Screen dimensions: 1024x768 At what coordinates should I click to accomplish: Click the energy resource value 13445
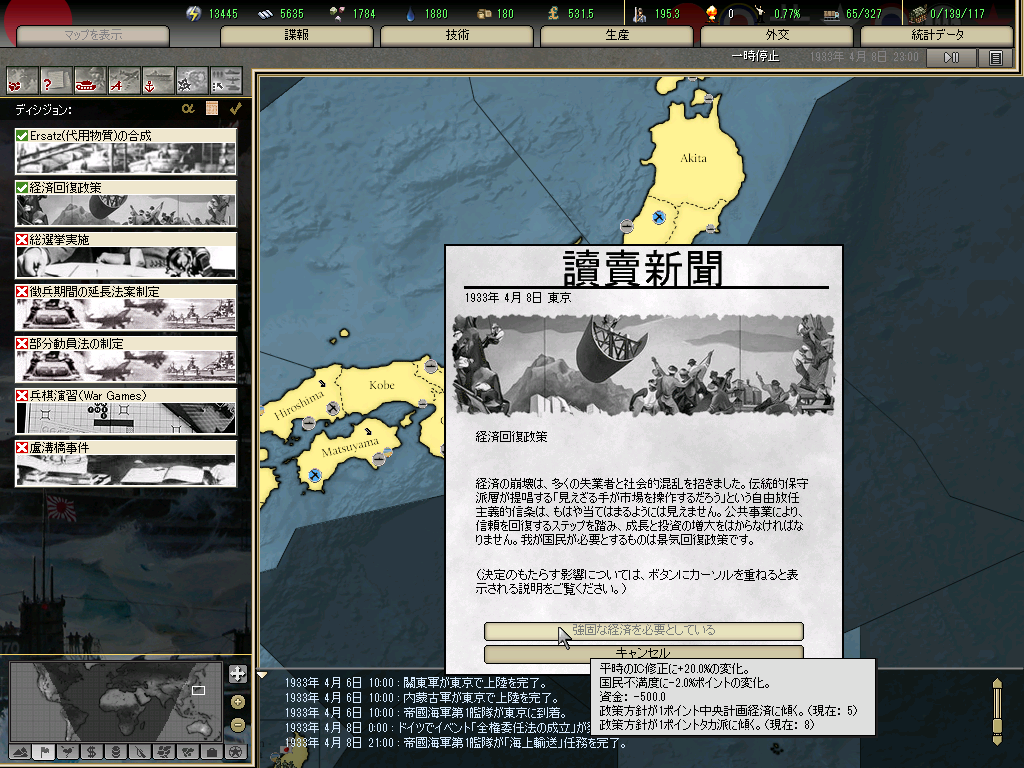pos(223,14)
